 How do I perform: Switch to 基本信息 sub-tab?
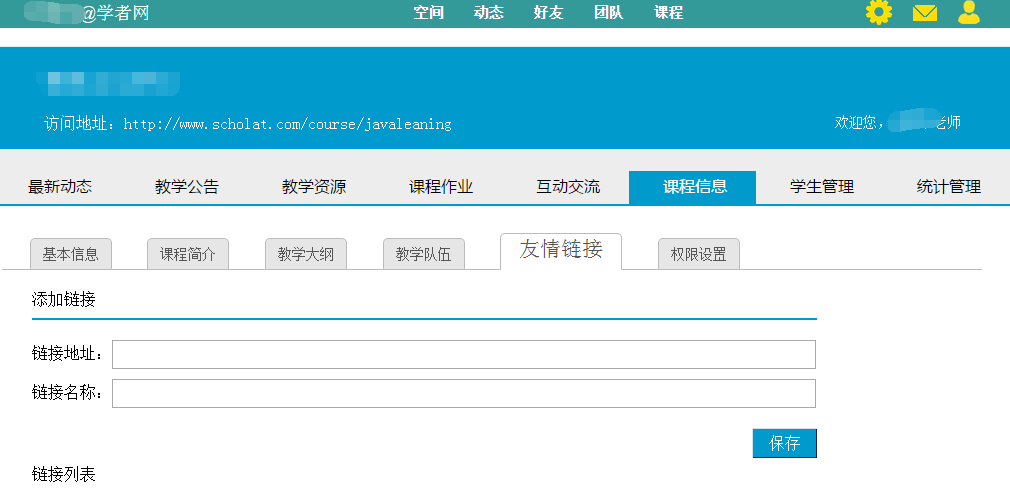tap(71, 254)
